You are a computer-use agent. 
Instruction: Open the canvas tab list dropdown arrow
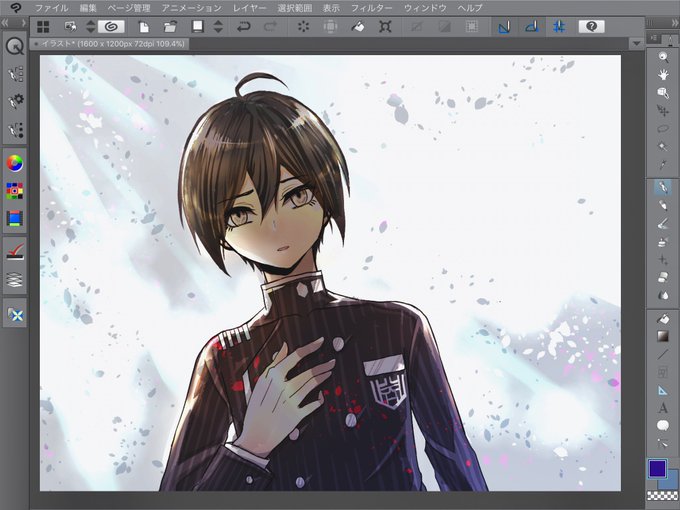coord(636,43)
